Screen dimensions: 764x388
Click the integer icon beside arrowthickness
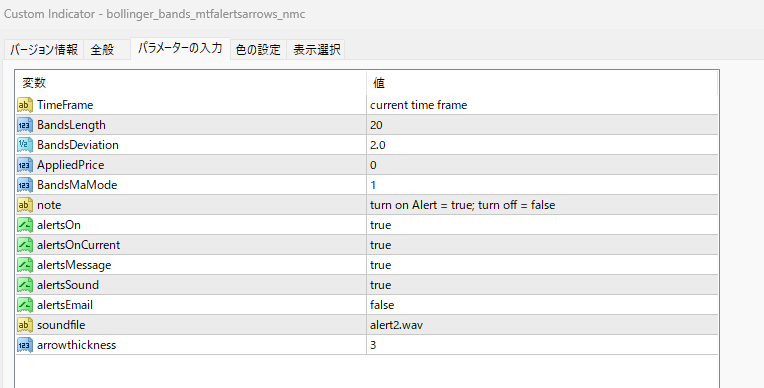(x=25, y=345)
